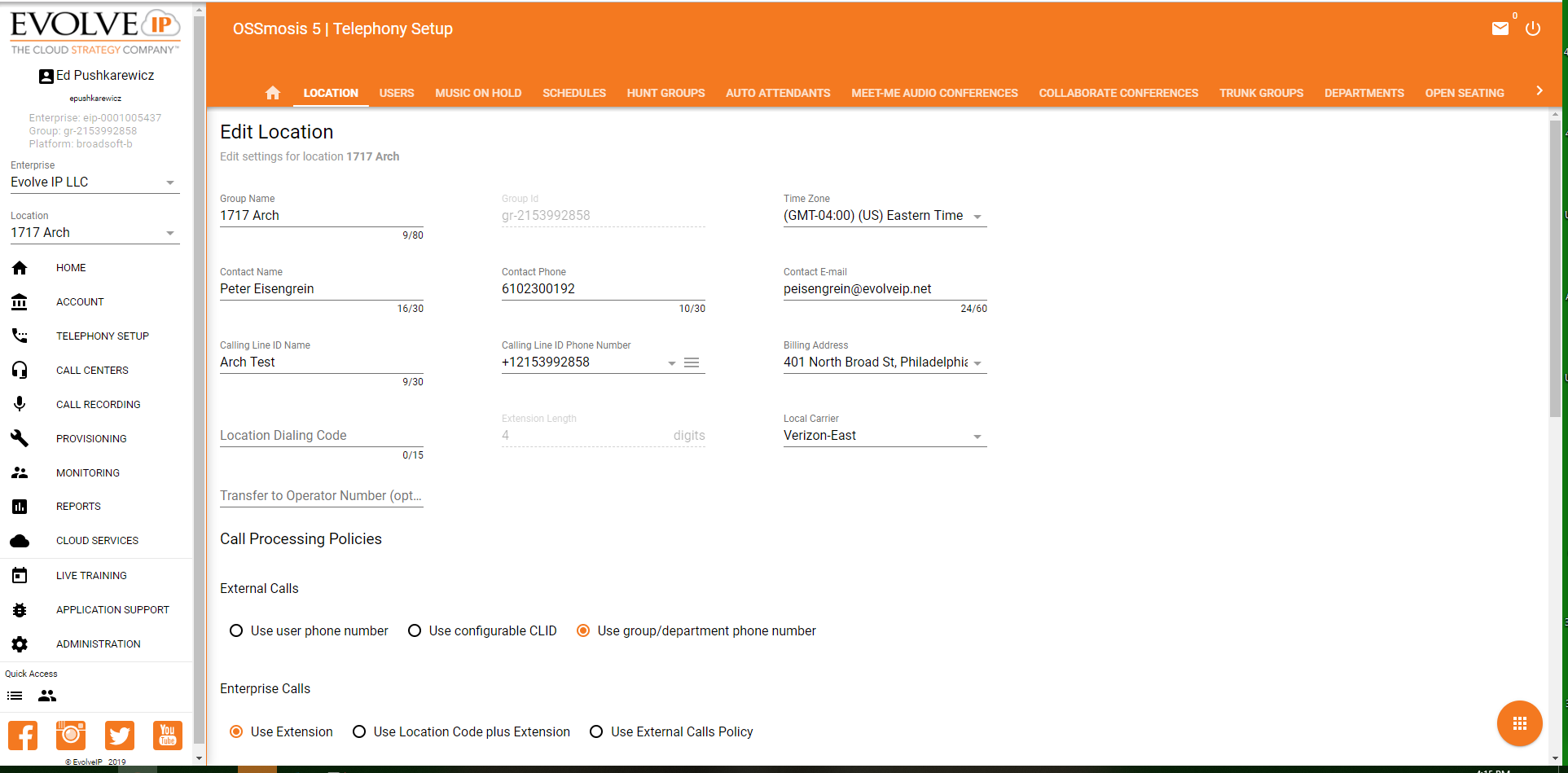
Task: Select the Use configurable CLID radio button
Action: pos(415,630)
